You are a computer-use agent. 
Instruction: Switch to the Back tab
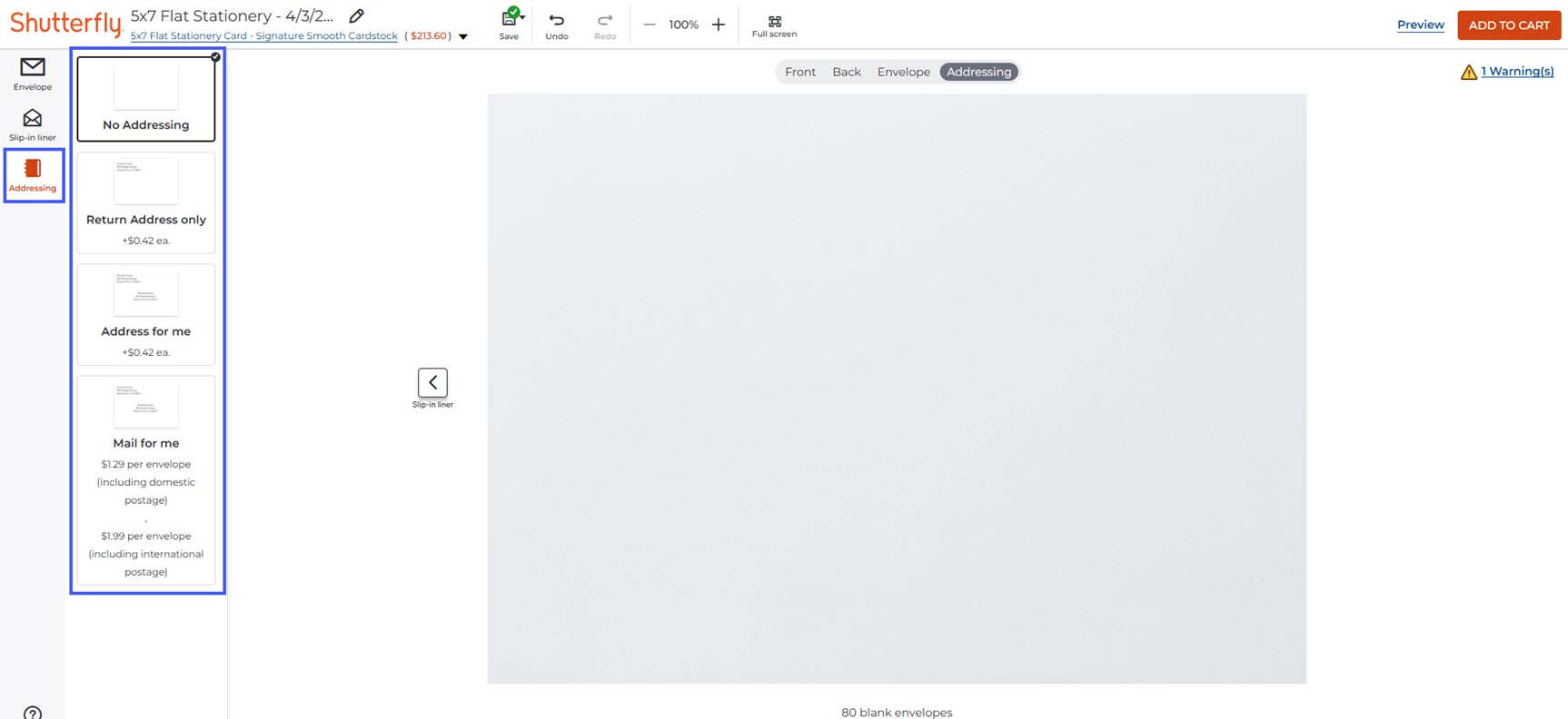[847, 72]
